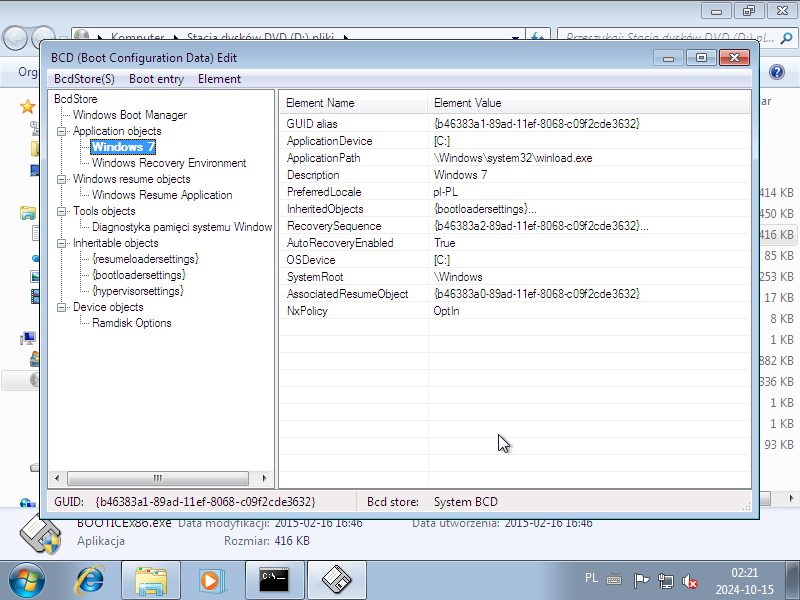Viewport: 800px width, 600px height.
Task: Open the Start menu
Action: coord(23,580)
